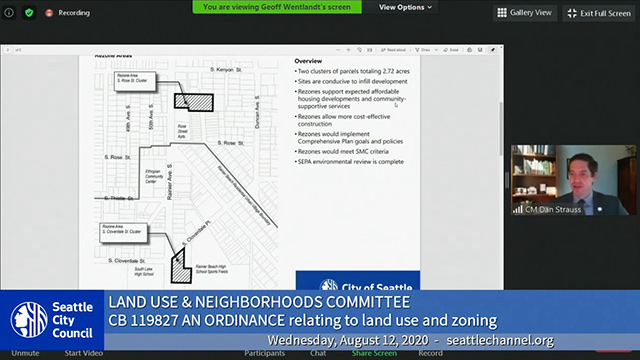Image resolution: width=640 pixels, height=360 pixels.
Task: Click CM Dan Strauss video thumbnail
Action: click(573, 180)
